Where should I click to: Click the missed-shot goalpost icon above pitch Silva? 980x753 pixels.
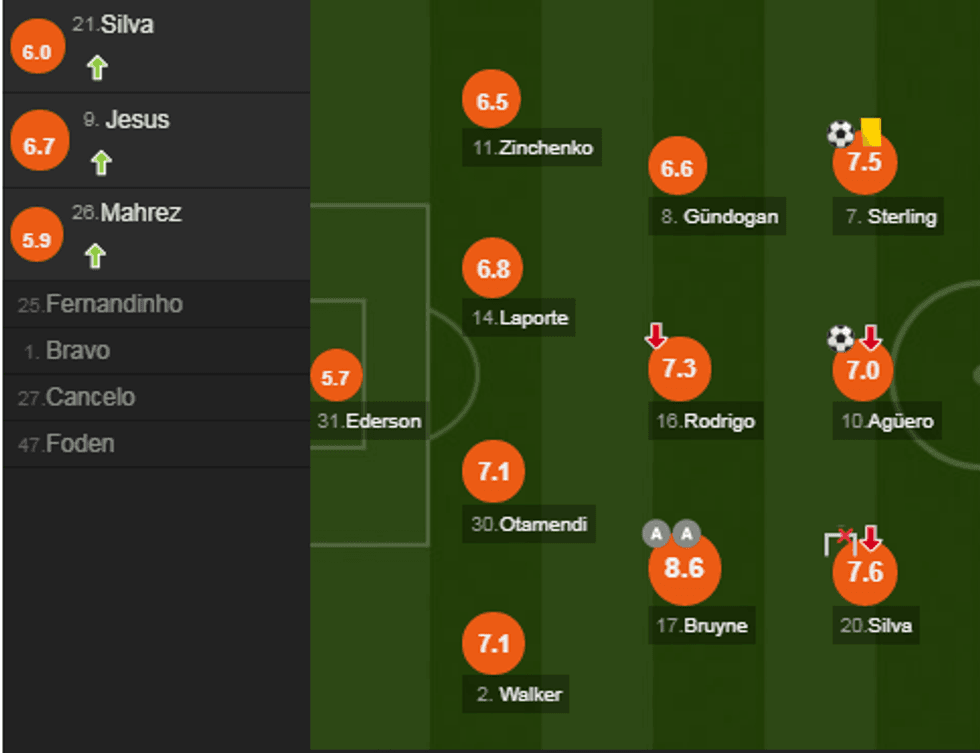pyautogui.click(x=840, y=542)
